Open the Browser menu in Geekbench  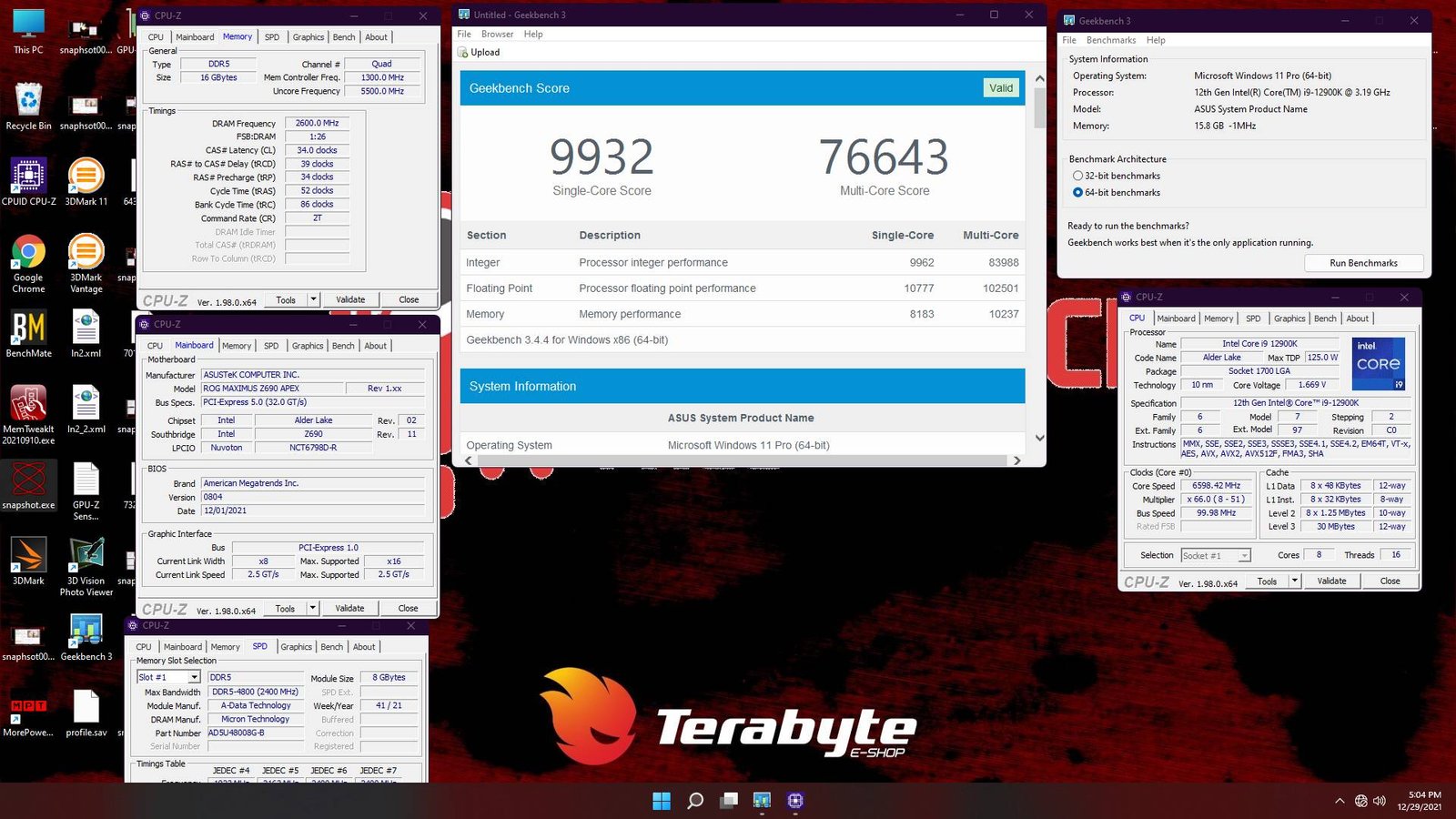pyautogui.click(x=497, y=34)
